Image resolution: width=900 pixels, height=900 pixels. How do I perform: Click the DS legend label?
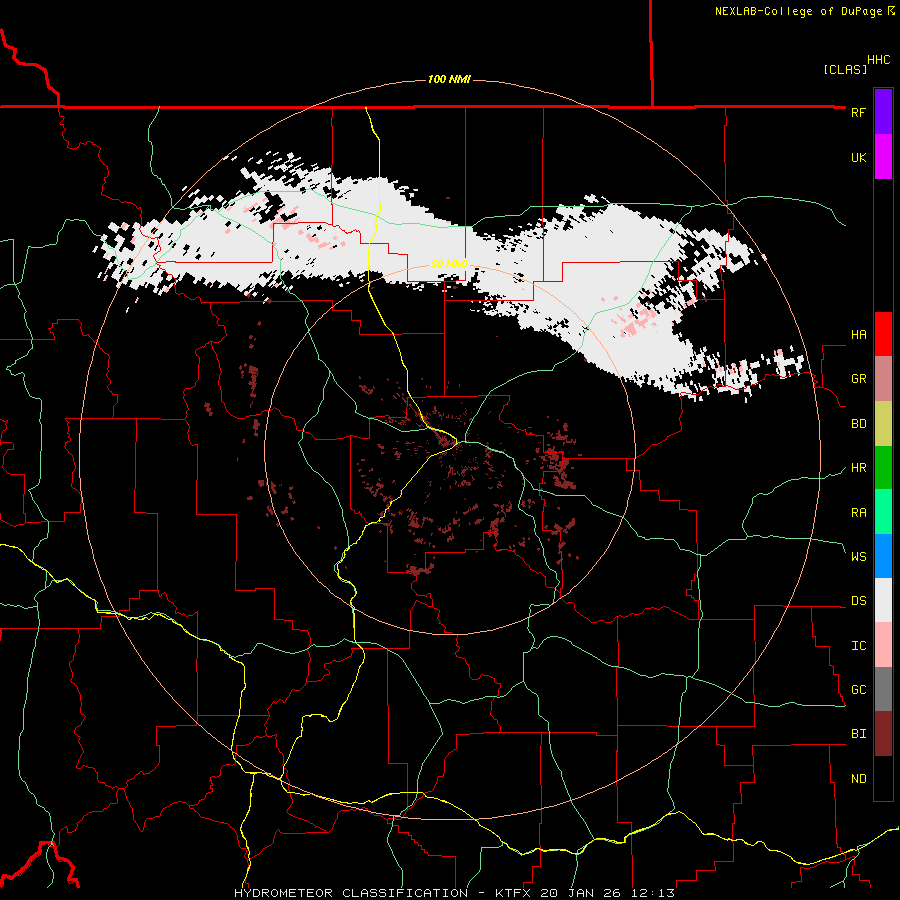858,601
